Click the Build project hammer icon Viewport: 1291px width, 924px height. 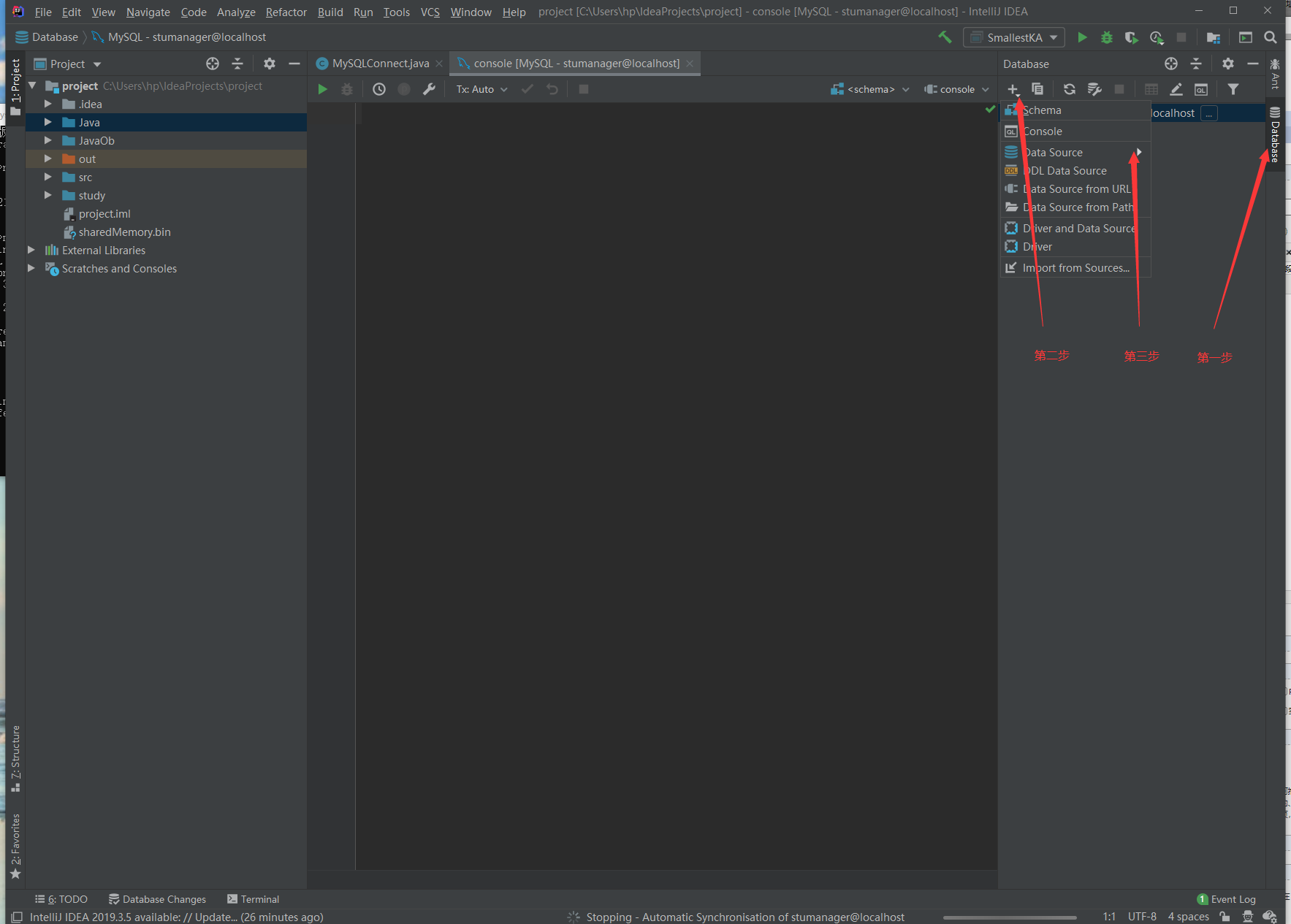click(x=945, y=37)
